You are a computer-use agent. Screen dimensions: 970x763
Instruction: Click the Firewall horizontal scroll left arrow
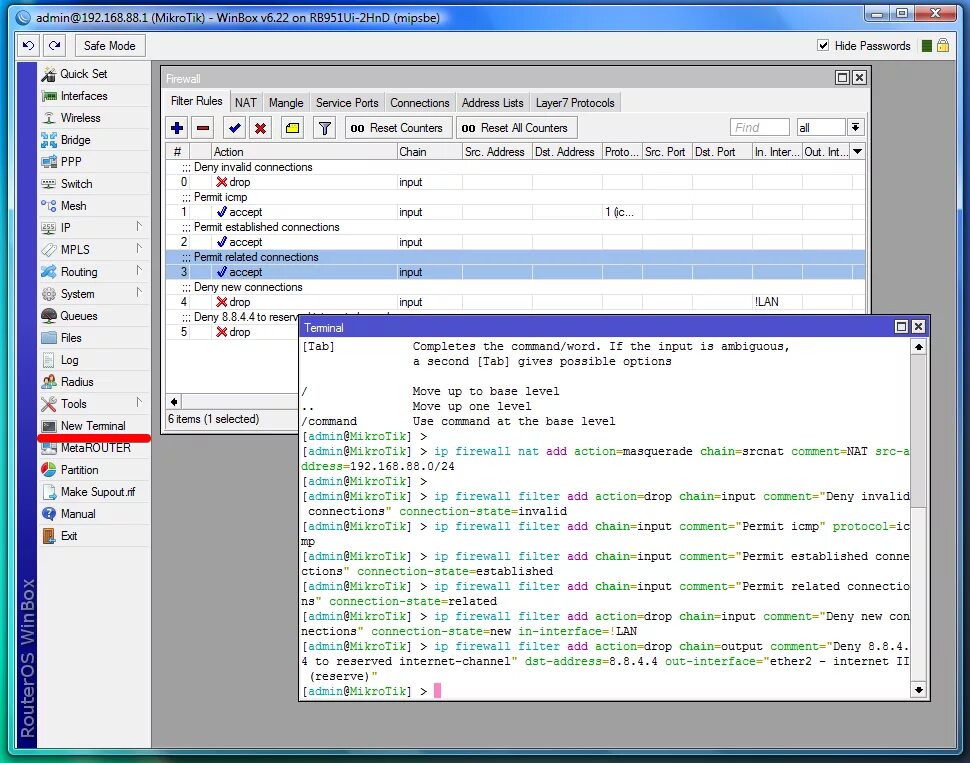click(174, 402)
